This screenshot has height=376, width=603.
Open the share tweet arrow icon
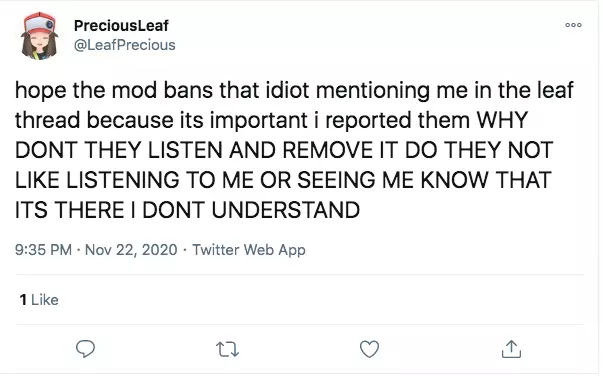[511, 349]
